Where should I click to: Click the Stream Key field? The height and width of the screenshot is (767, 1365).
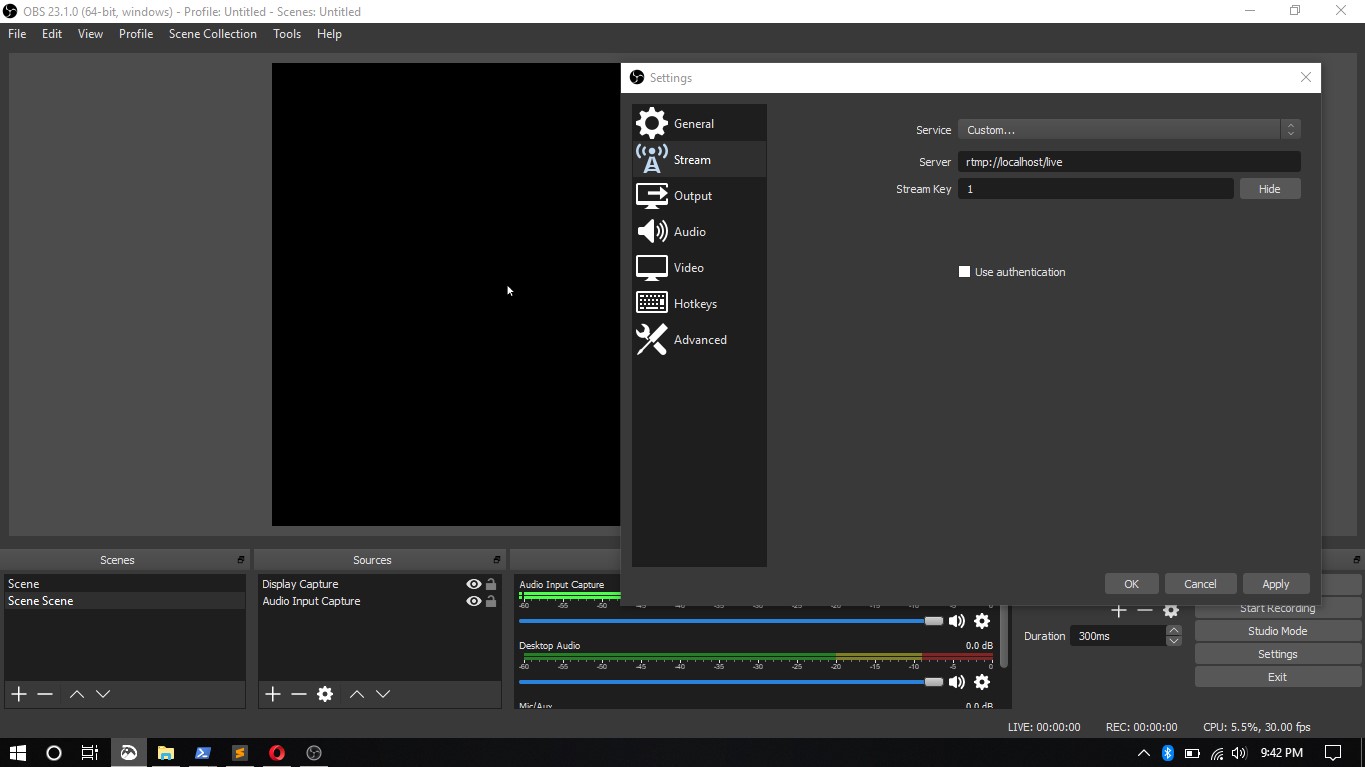click(1095, 189)
